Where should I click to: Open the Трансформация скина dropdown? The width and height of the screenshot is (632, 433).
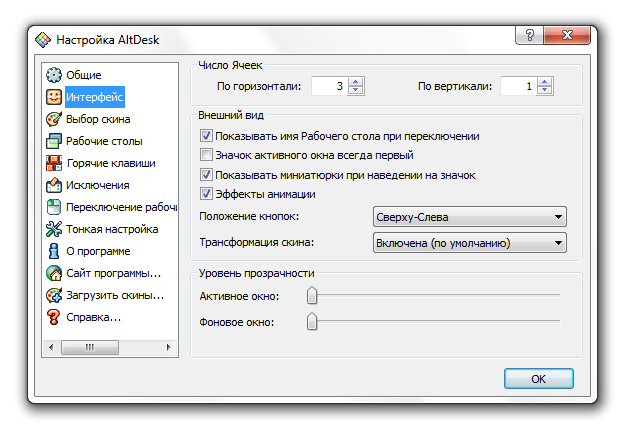[x=470, y=243]
